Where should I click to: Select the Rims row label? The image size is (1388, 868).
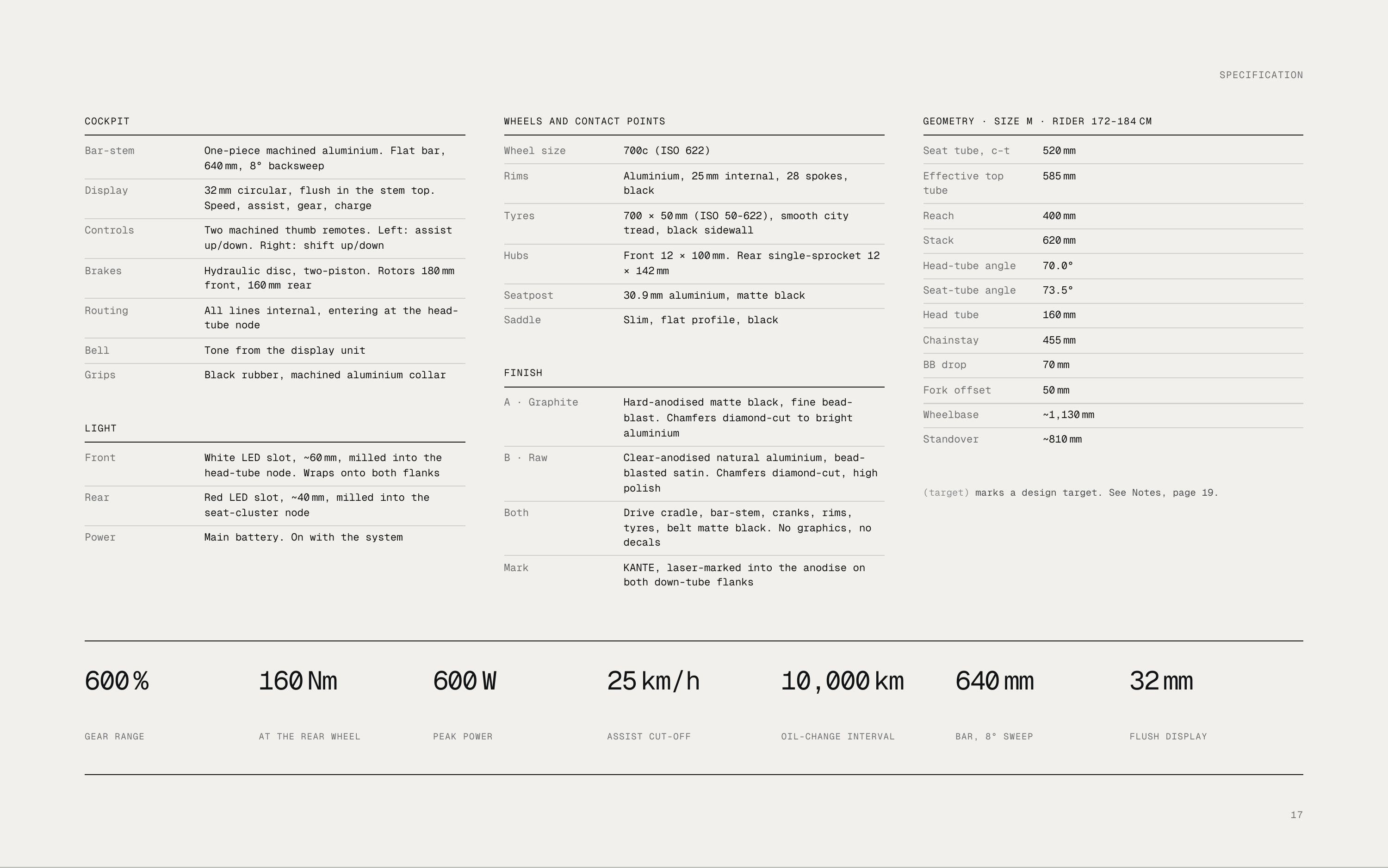pos(516,176)
